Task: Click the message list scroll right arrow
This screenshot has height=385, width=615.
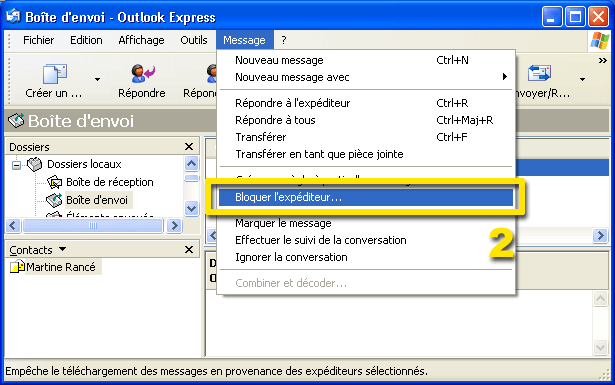Action: 600,235
